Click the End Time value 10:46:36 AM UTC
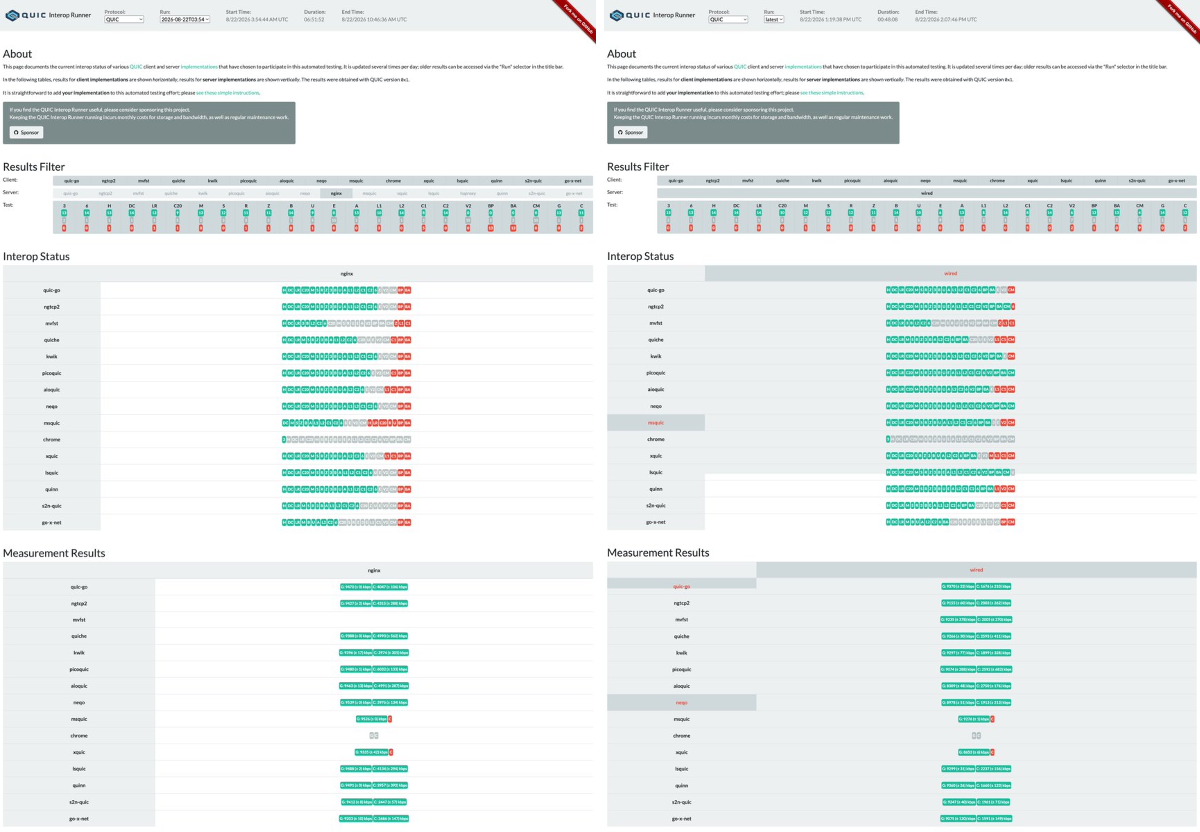The image size is (1200, 832). point(372,19)
